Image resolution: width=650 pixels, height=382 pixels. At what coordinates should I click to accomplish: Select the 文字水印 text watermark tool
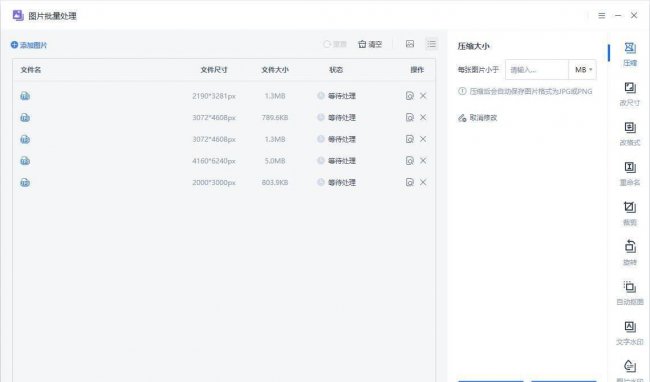pyautogui.click(x=630, y=333)
